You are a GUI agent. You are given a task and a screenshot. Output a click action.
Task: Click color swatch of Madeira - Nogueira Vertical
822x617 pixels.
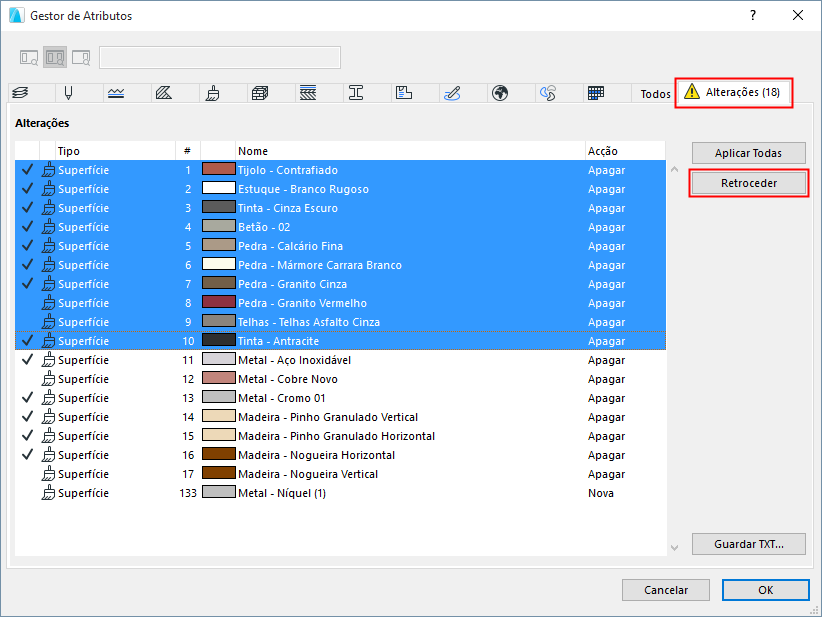point(219,473)
